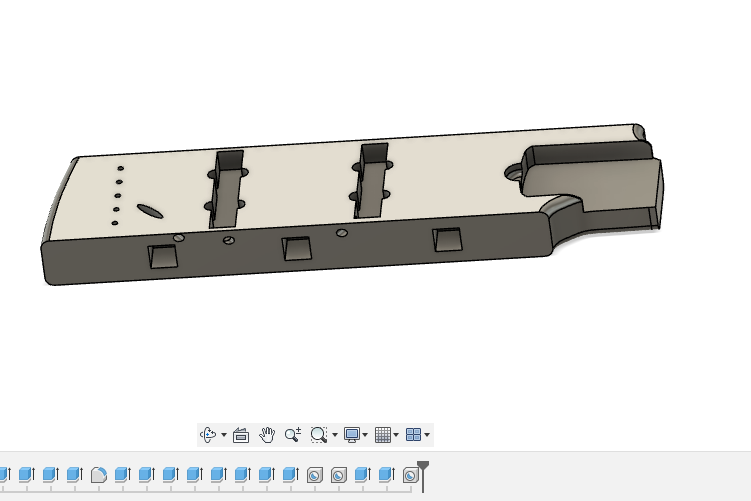Click the elongated oval slot on the model top
751x501 pixels.
[150, 211]
